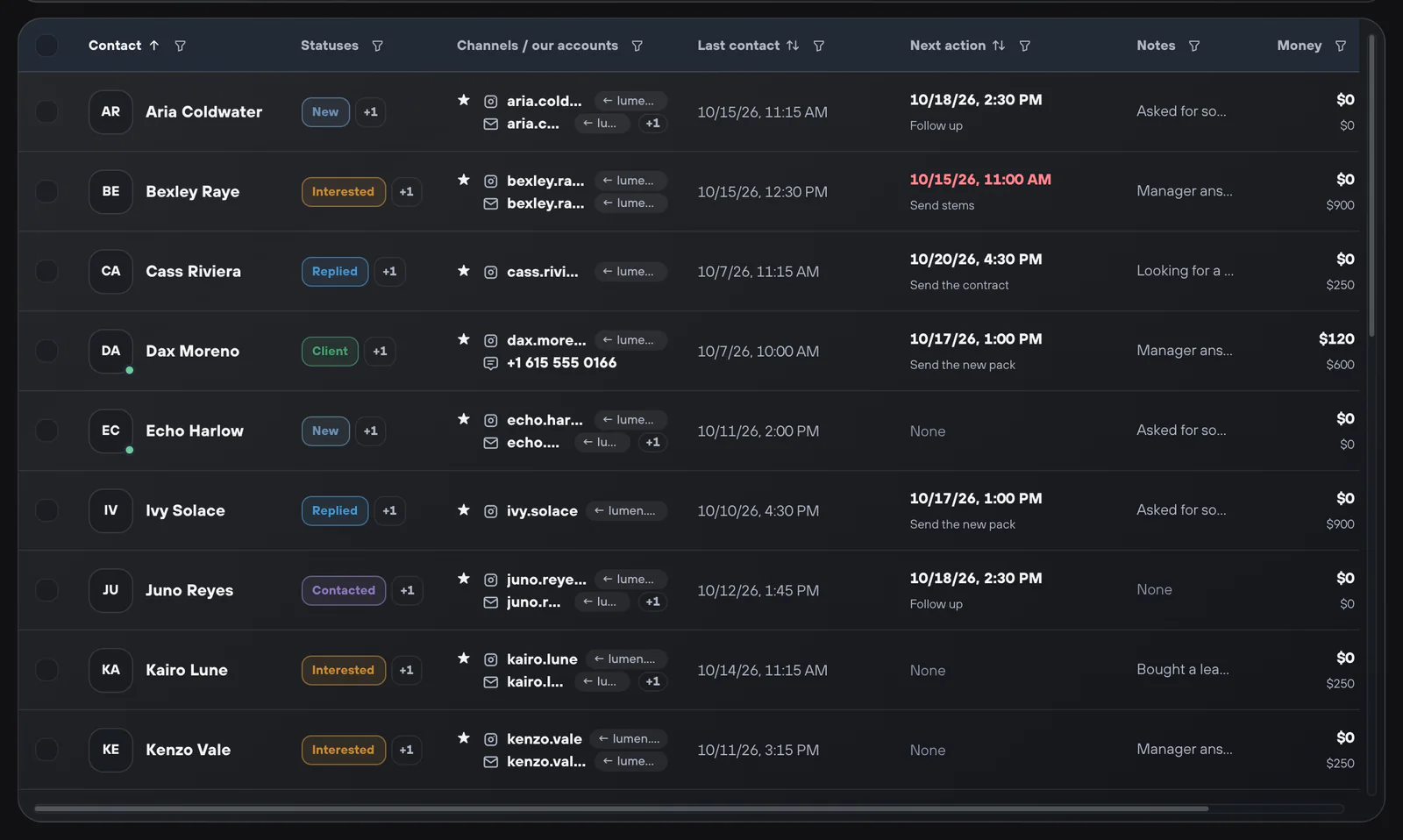The image size is (1403, 840).
Task: Select the Kenzo Vale row checkbox
Action: [46, 750]
